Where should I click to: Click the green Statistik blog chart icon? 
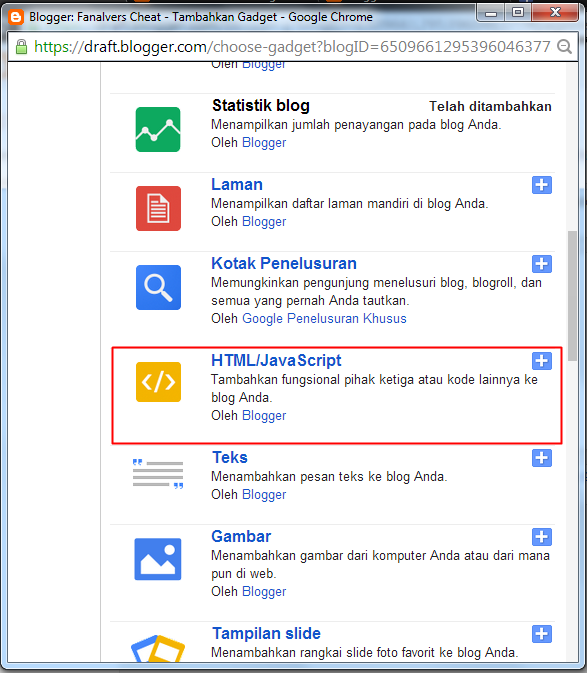pos(158,129)
